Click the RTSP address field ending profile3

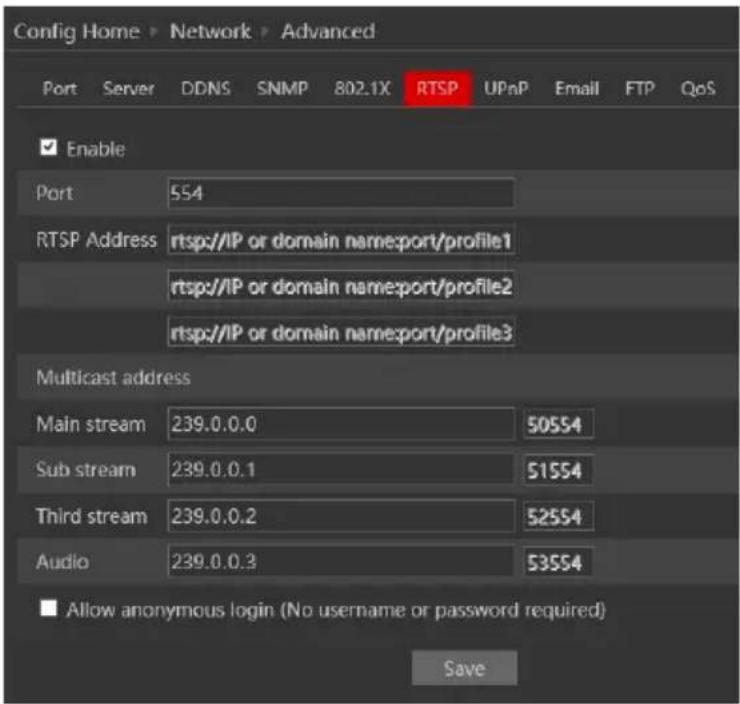341,333
